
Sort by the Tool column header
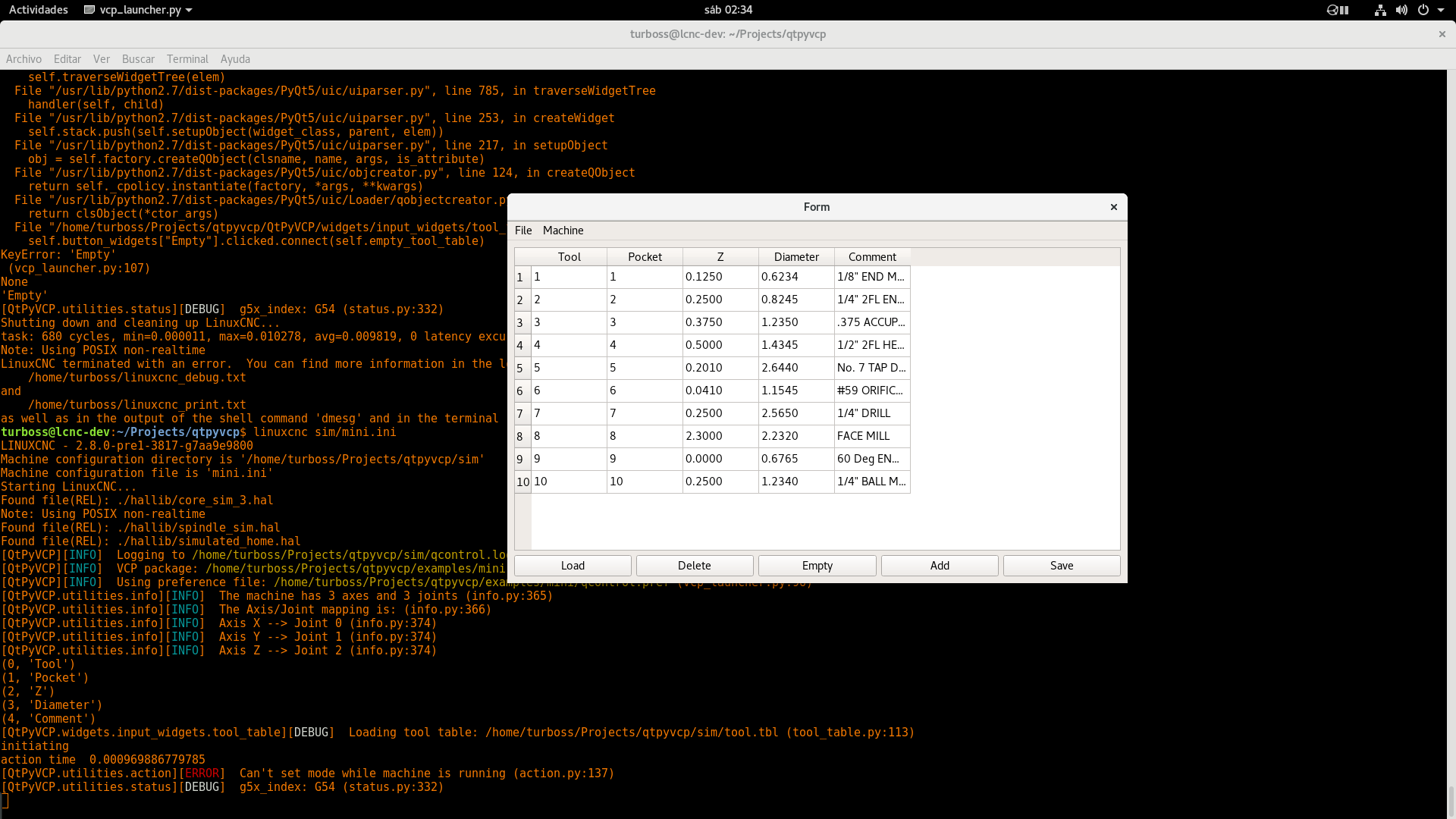[569, 257]
